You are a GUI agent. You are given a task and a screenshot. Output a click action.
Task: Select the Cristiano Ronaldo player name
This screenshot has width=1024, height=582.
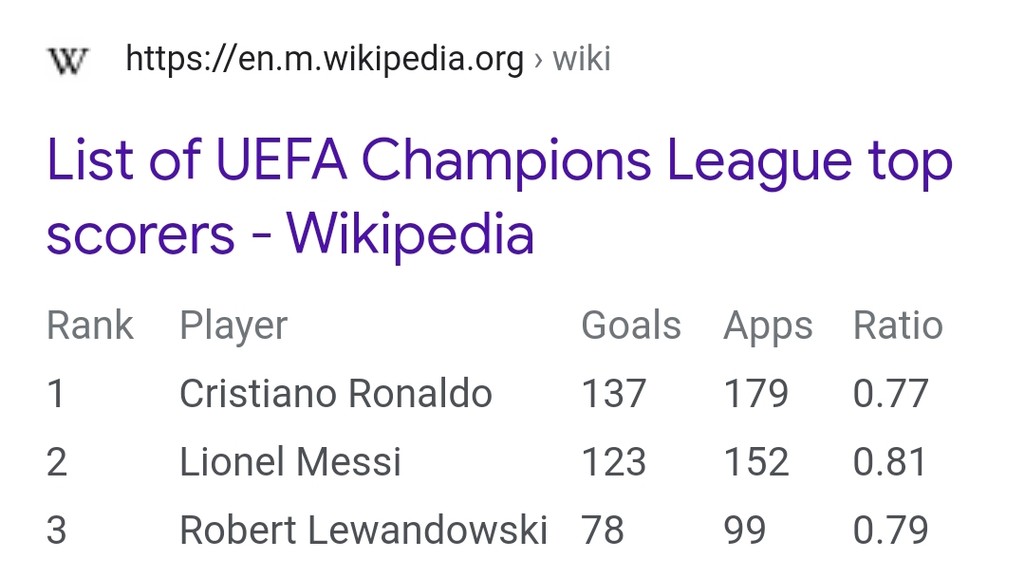click(335, 394)
